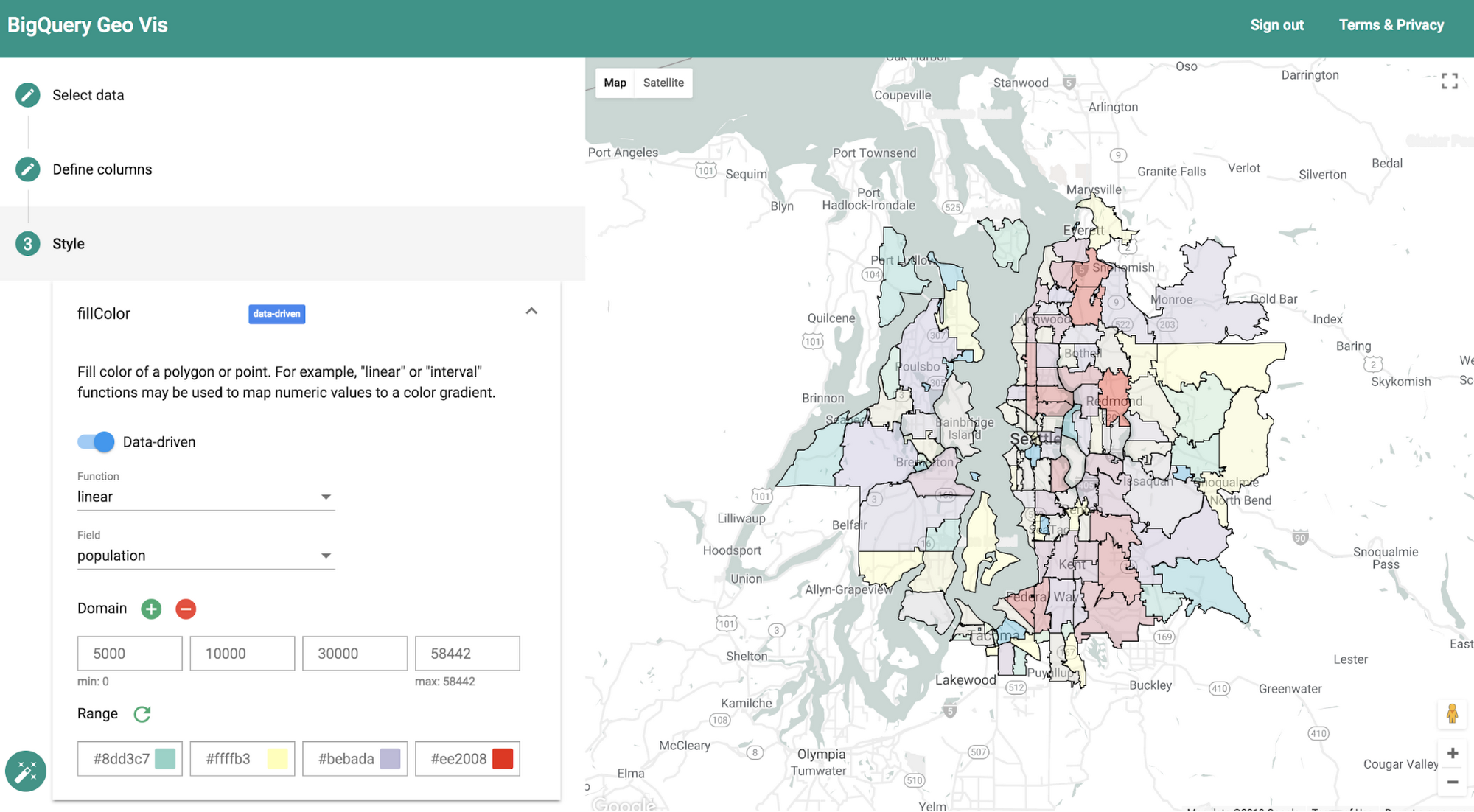Open Terms & Privacy link

coord(1391,25)
